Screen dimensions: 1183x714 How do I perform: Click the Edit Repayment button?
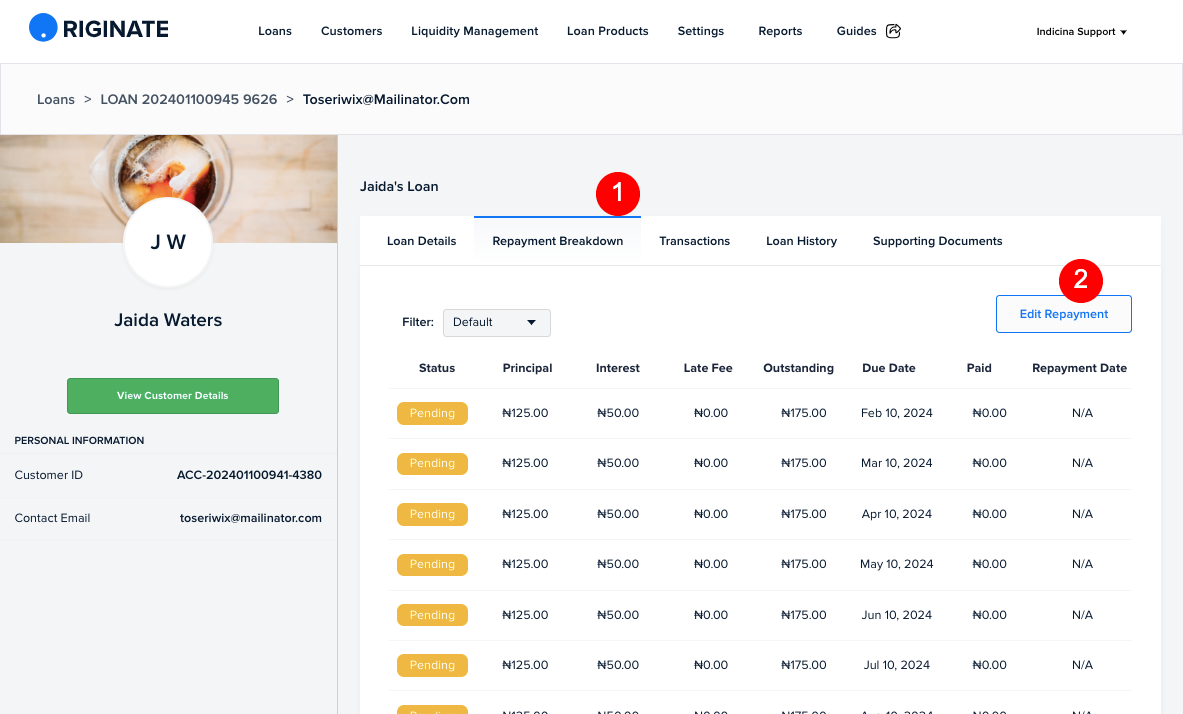click(x=1064, y=314)
